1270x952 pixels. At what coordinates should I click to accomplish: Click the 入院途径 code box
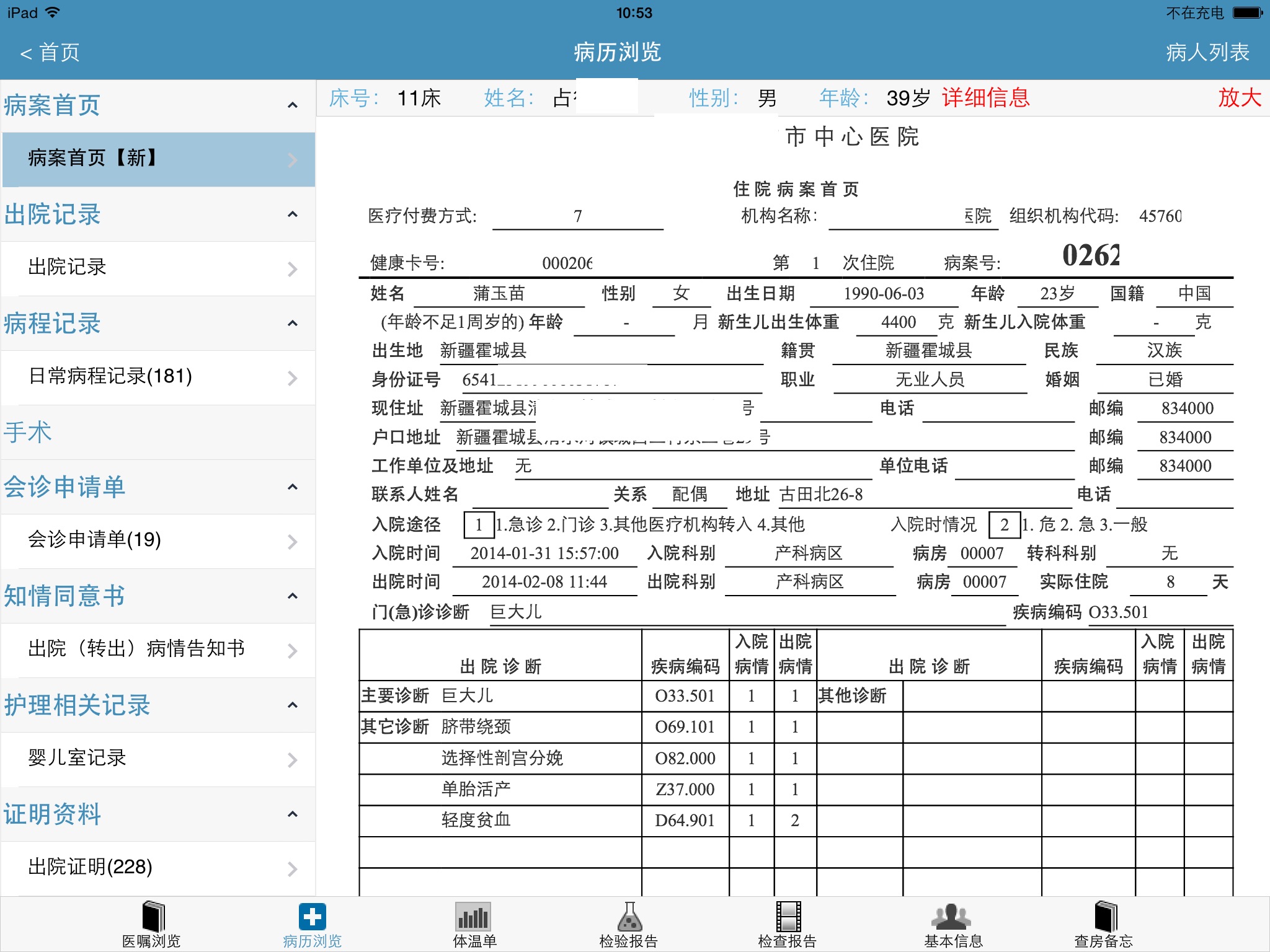pos(479,525)
